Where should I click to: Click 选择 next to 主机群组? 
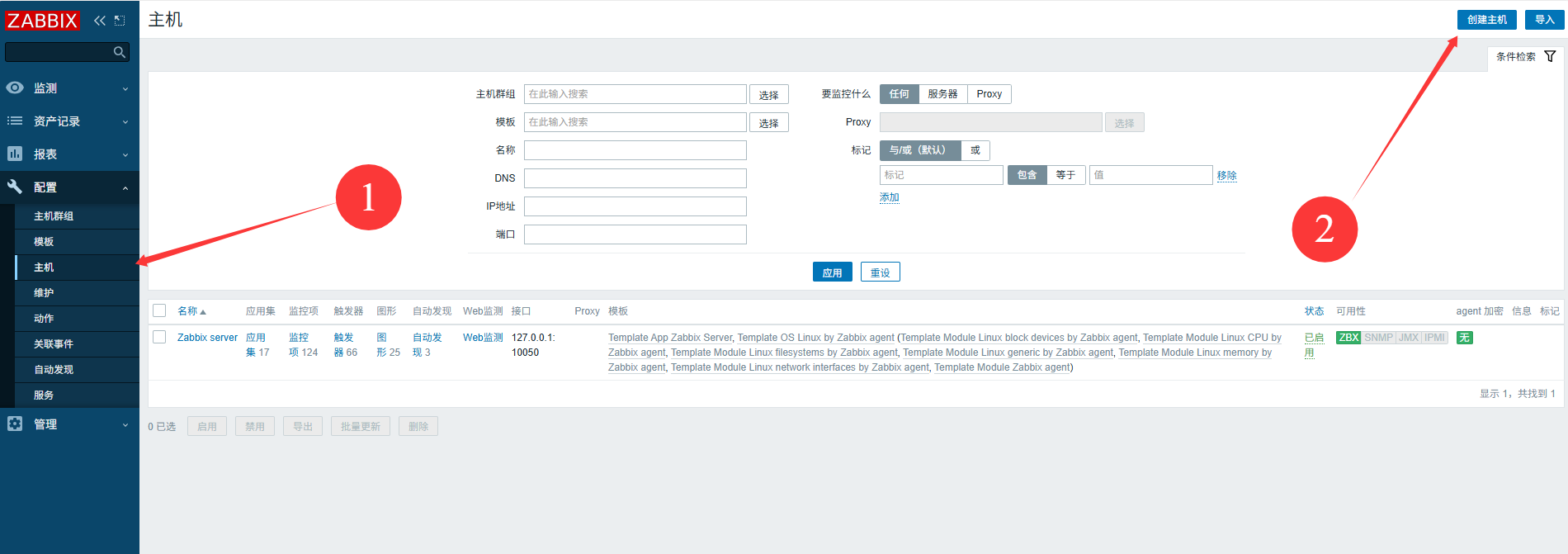point(768,95)
